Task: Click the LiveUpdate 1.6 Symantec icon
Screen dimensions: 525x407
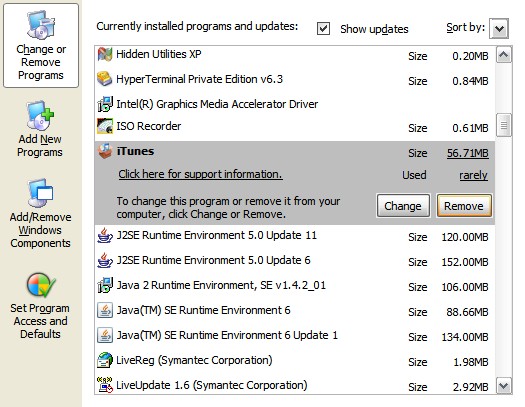Action: (x=105, y=385)
